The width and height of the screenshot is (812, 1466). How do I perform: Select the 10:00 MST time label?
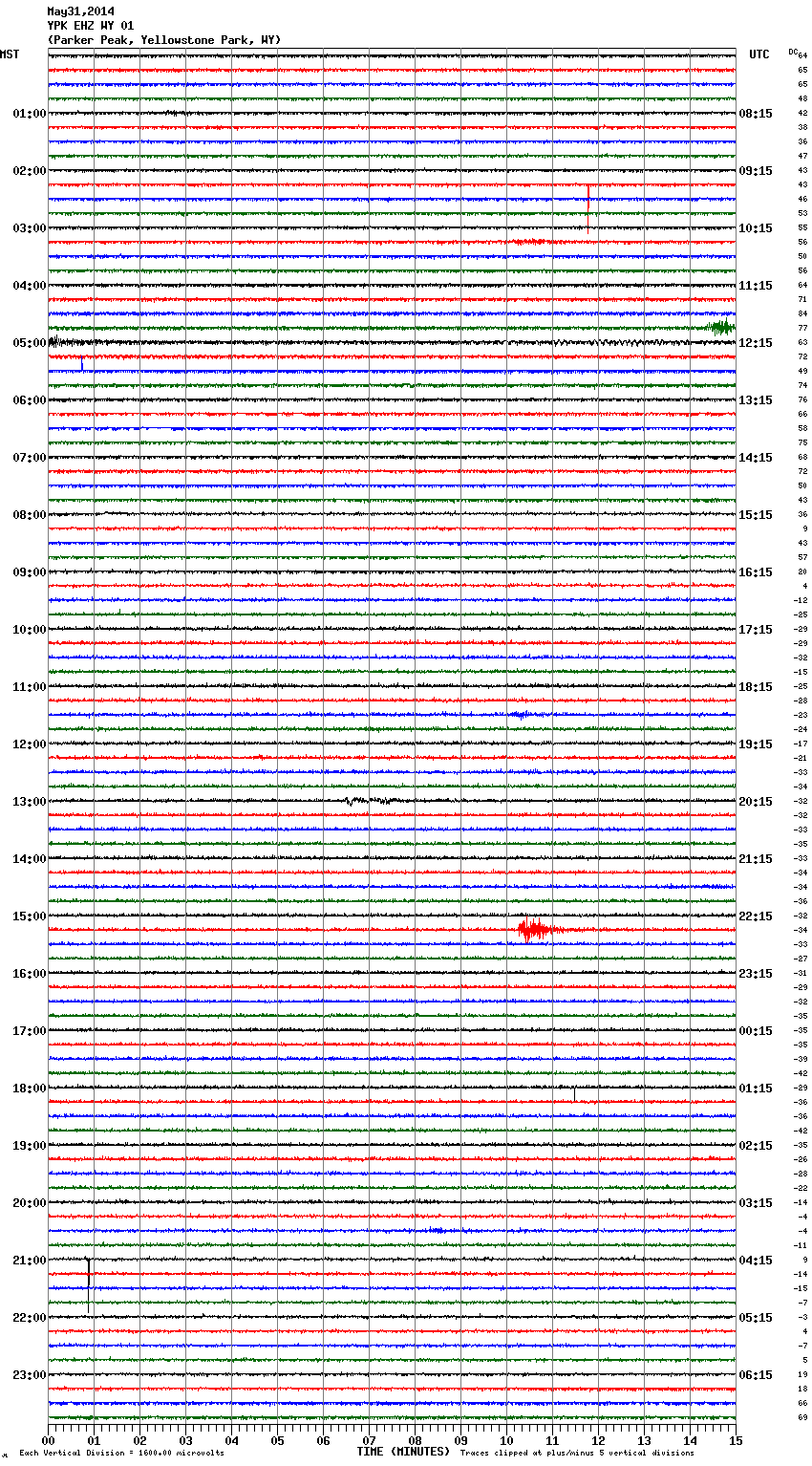30,630
